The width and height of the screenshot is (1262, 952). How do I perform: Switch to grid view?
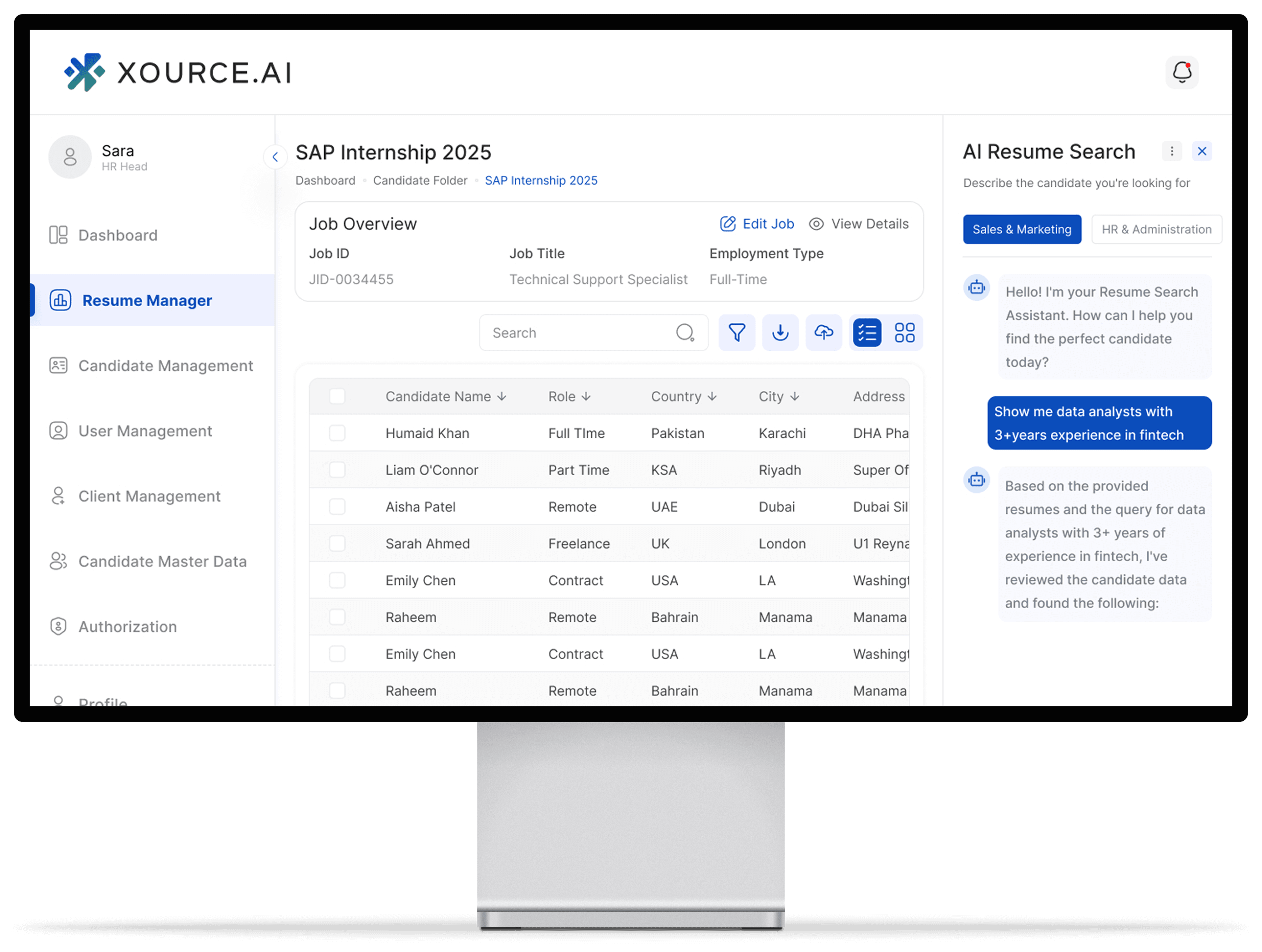904,333
